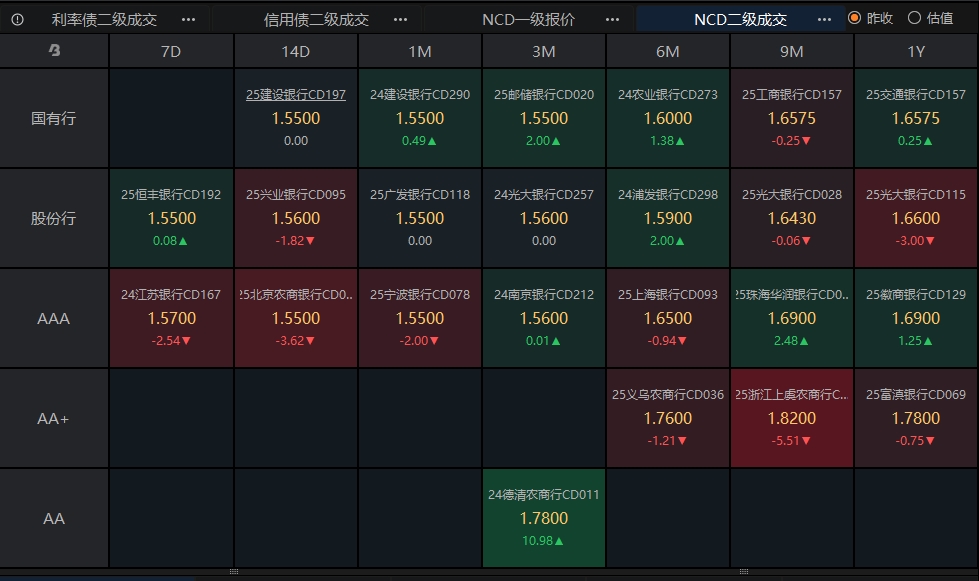Open more options beside 利率债二级成交
The width and height of the screenshot is (979, 581).
tap(188, 19)
